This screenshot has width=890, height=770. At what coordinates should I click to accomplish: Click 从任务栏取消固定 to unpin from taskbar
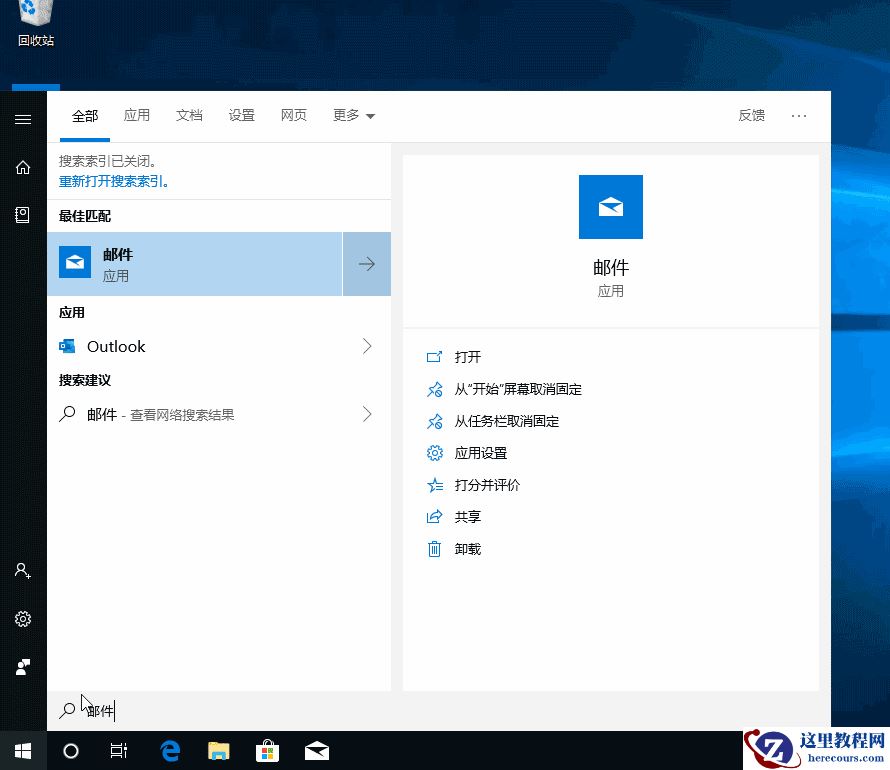(508, 421)
